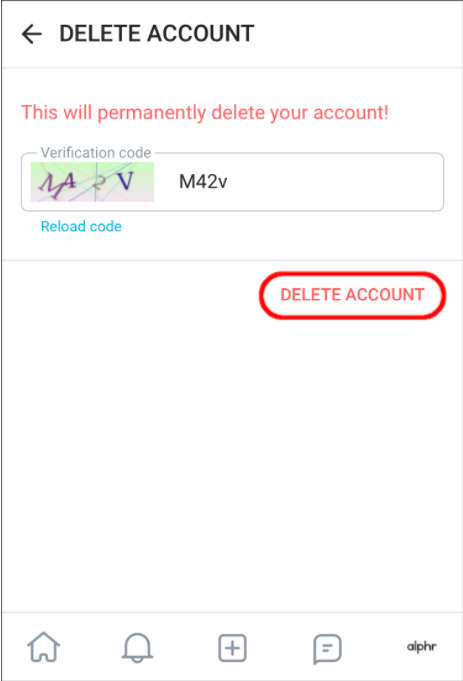Image resolution: width=463 pixels, height=681 pixels.
Task: Focus the Verification code input field
Action: coord(232,182)
